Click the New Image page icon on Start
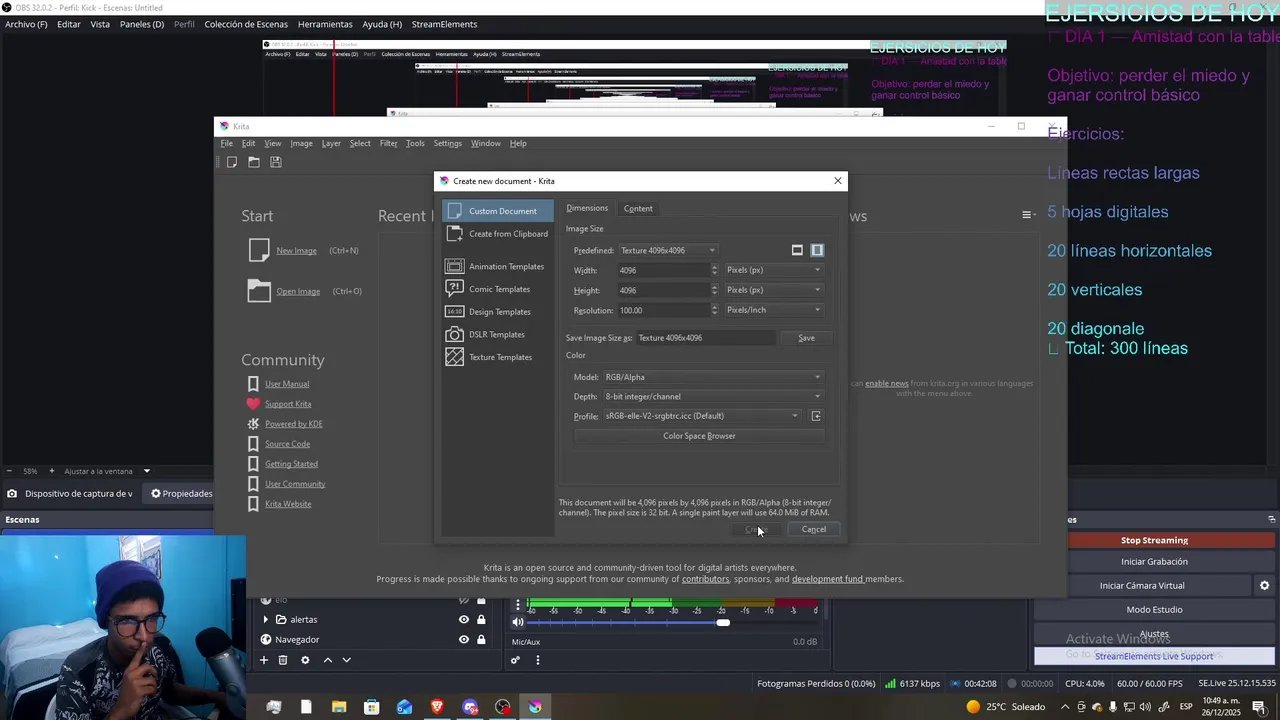Viewport: 1280px width, 720px height. [x=259, y=250]
